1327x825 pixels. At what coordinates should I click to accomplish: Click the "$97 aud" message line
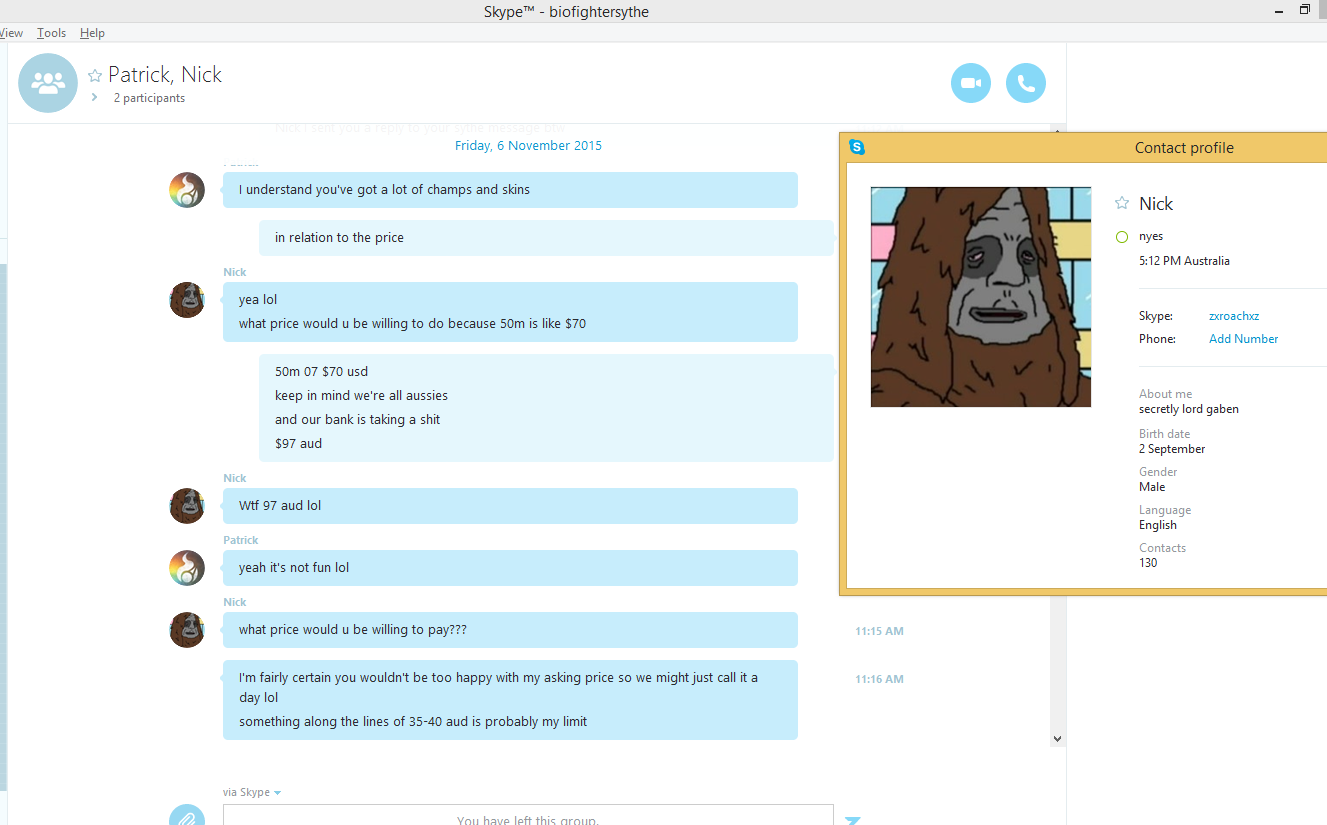click(x=299, y=444)
